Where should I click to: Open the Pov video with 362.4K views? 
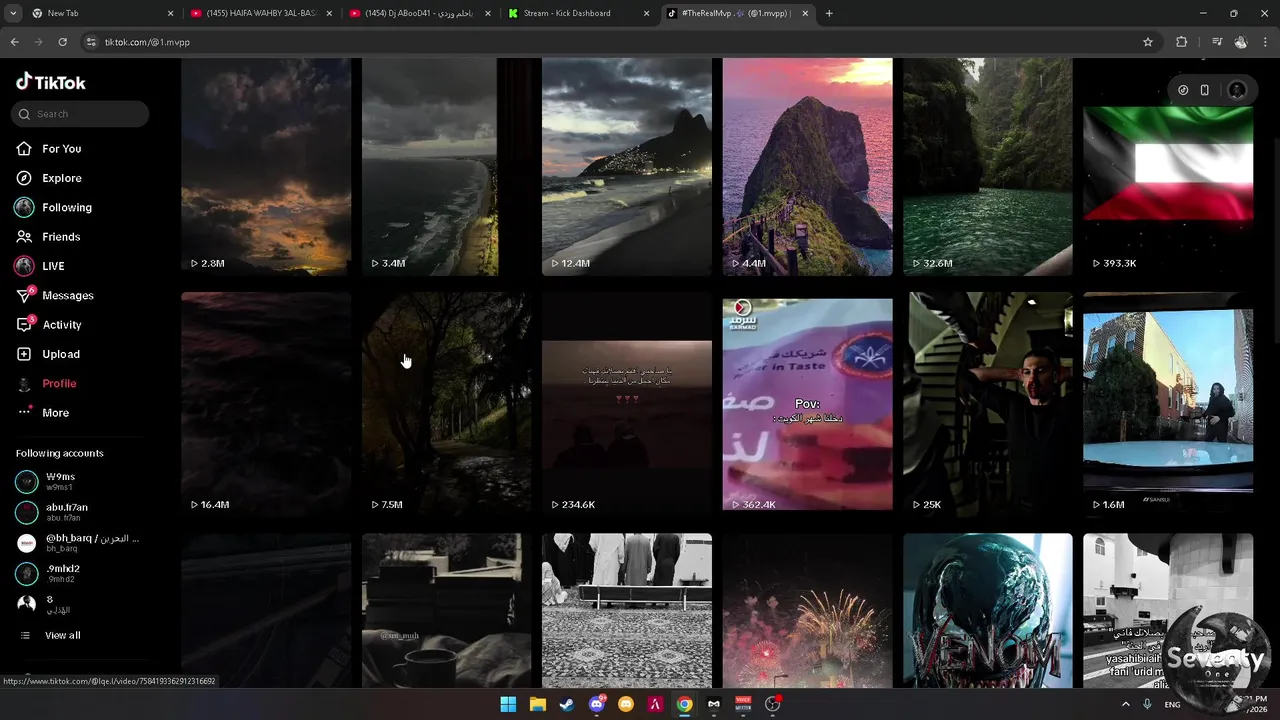pos(807,404)
